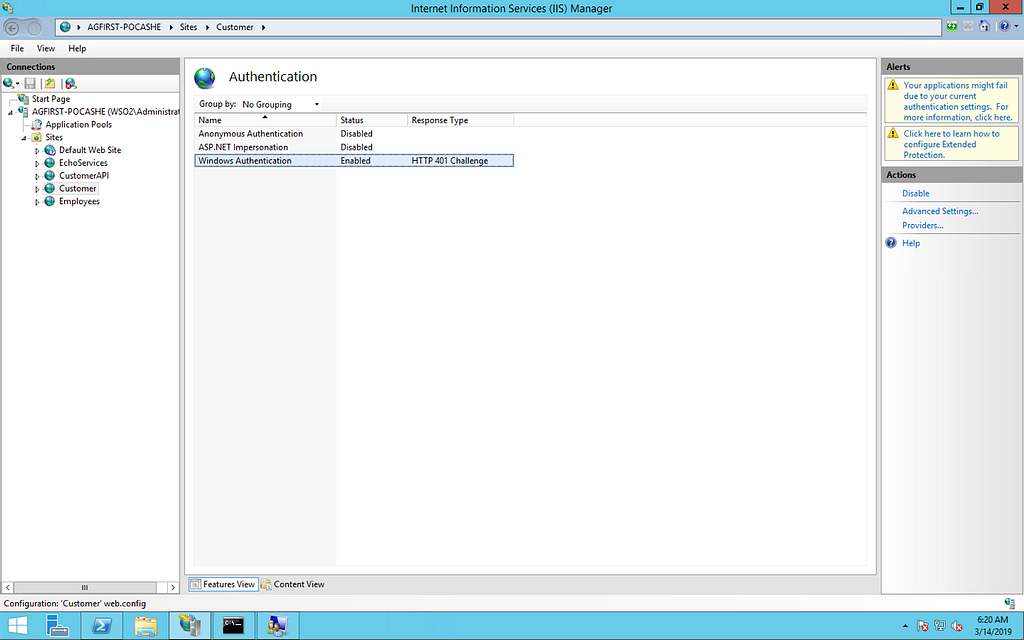The height and width of the screenshot is (640, 1024).
Task: Open PowerShell from the taskbar
Action: (x=101, y=626)
